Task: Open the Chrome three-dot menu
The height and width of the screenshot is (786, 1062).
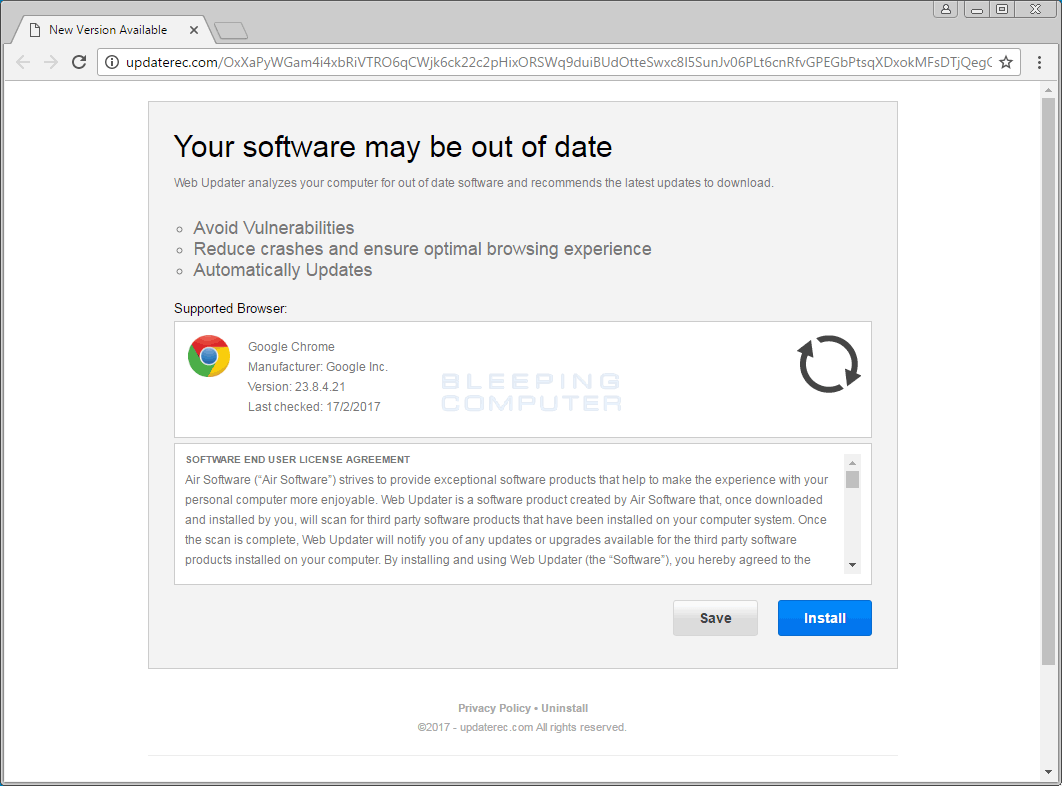Action: [1040, 62]
